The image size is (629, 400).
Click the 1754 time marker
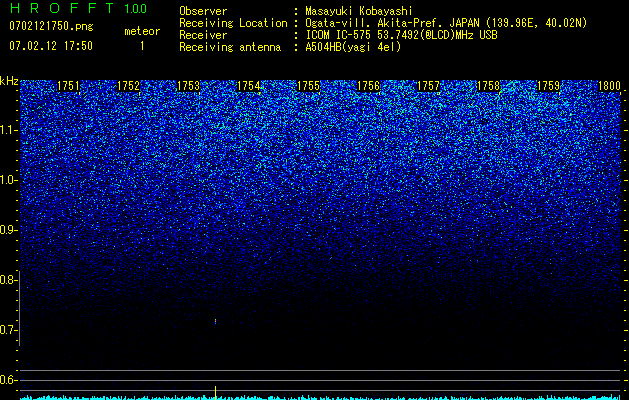(x=248, y=86)
